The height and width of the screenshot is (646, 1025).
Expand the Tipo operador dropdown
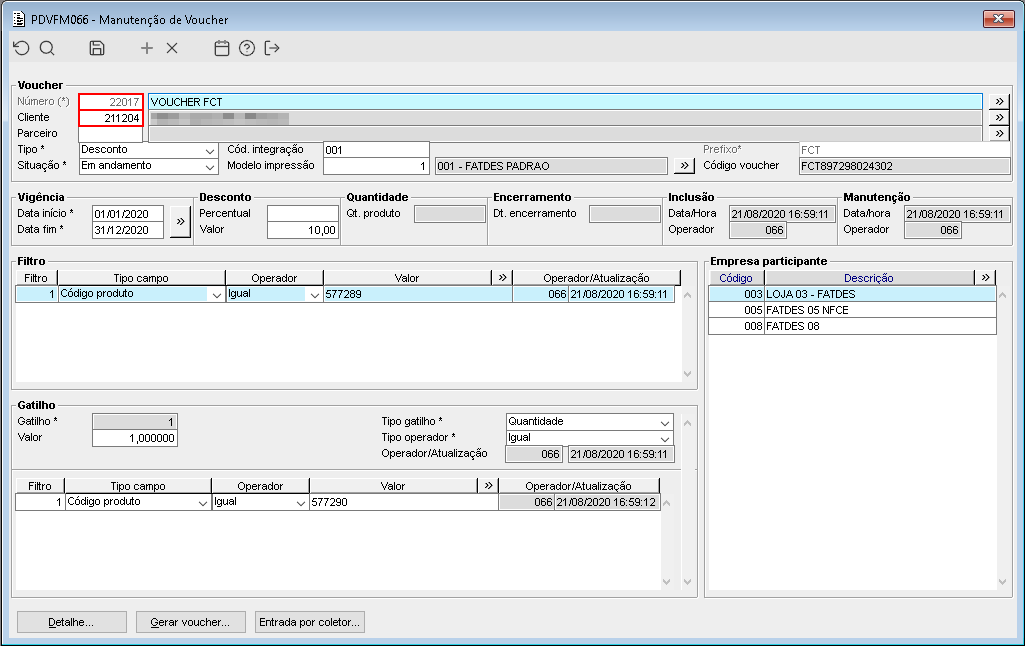click(589, 438)
